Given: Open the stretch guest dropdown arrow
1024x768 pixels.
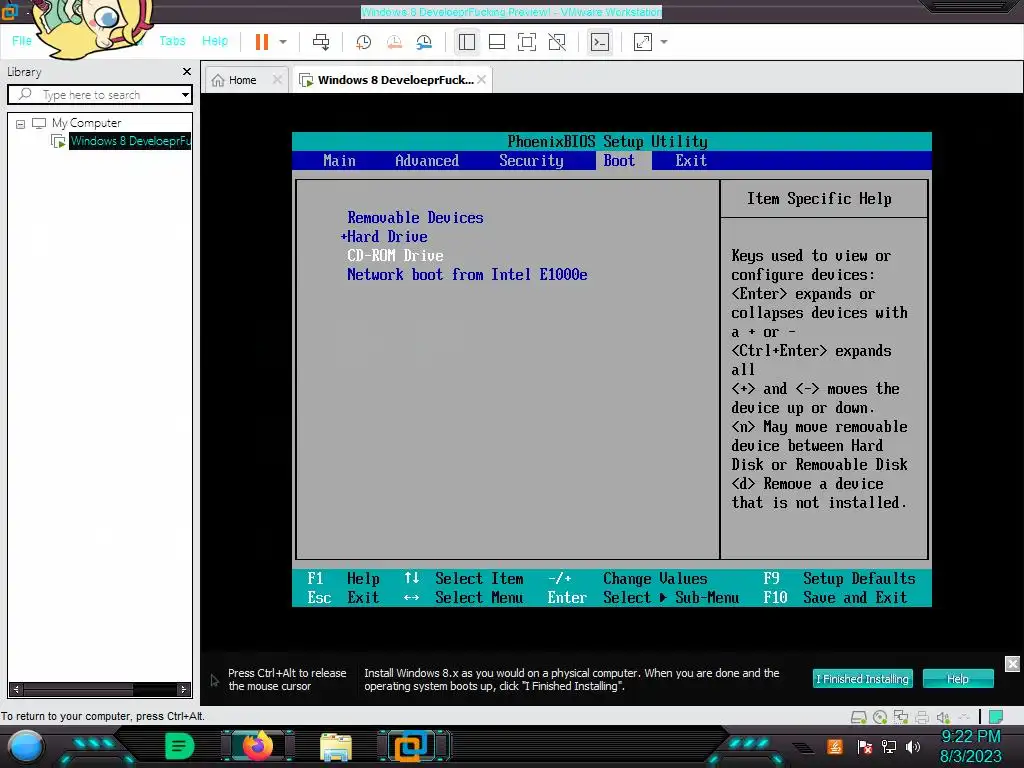Looking at the screenshot, I should click(x=664, y=42).
